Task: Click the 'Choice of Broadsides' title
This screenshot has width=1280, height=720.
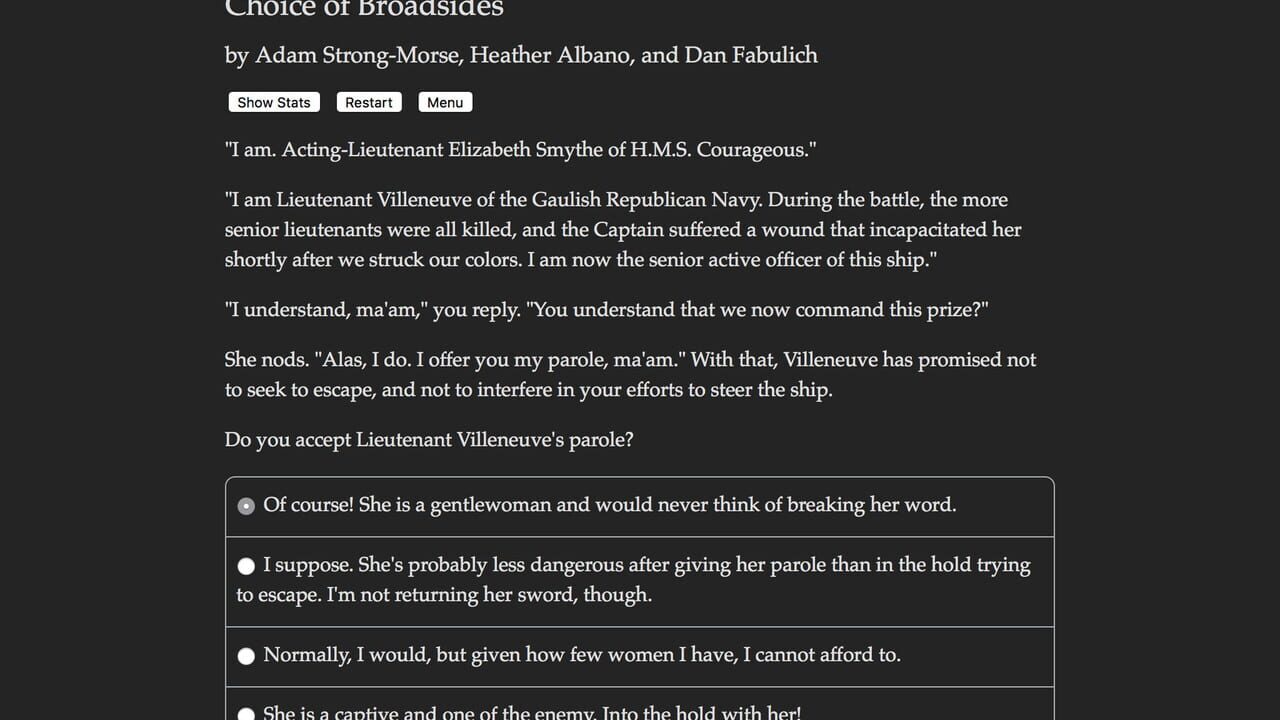Action: point(364,9)
